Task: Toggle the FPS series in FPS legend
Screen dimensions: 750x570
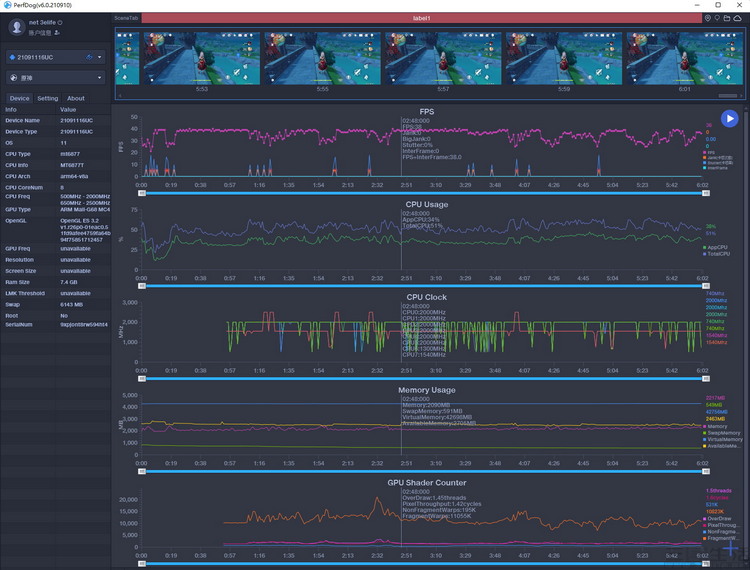Action: [709, 153]
